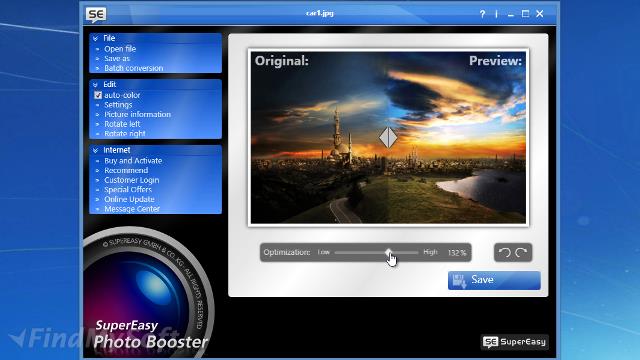Open help with the question mark icon
The image size is (640, 360).
pyautogui.click(x=482, y=14)
